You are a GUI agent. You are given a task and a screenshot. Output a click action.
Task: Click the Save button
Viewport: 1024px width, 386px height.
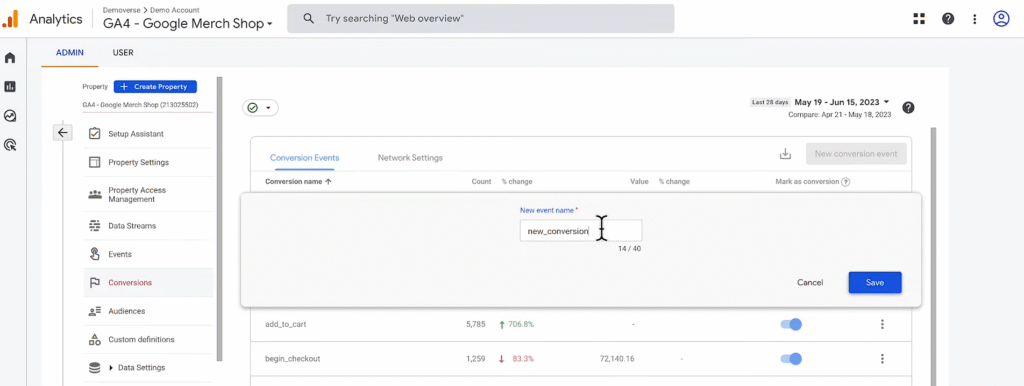[875, 283]
